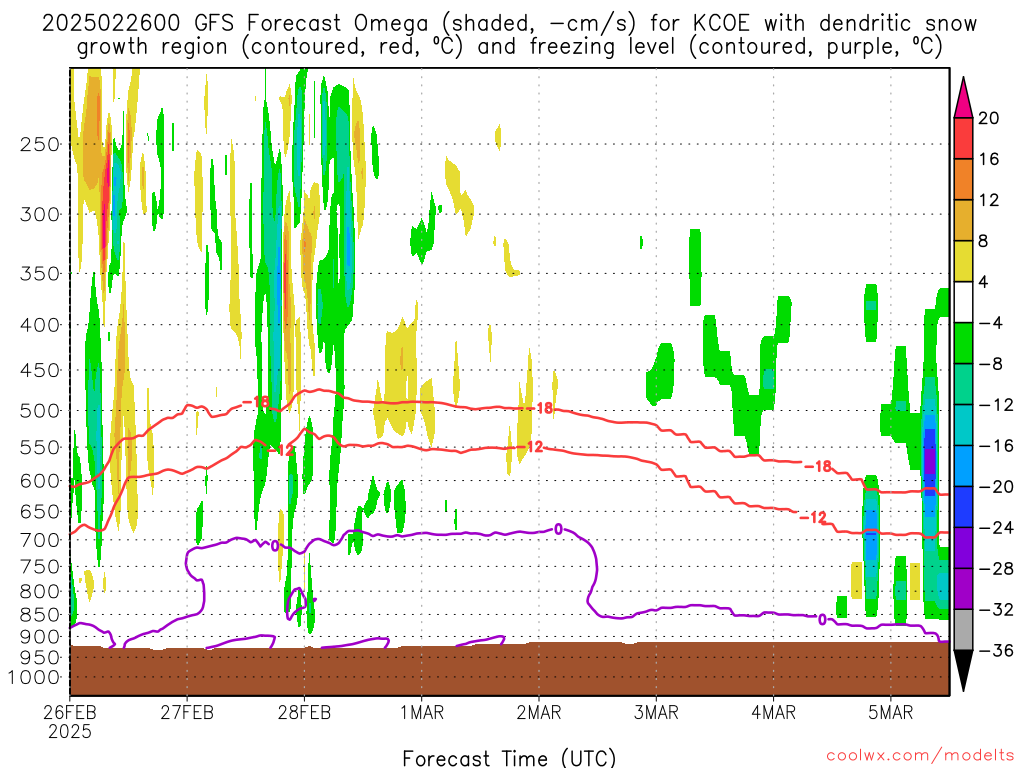The image size is (1024, 768).
Task: Click the 1000 pressure level label
Action: click(35, 677)
